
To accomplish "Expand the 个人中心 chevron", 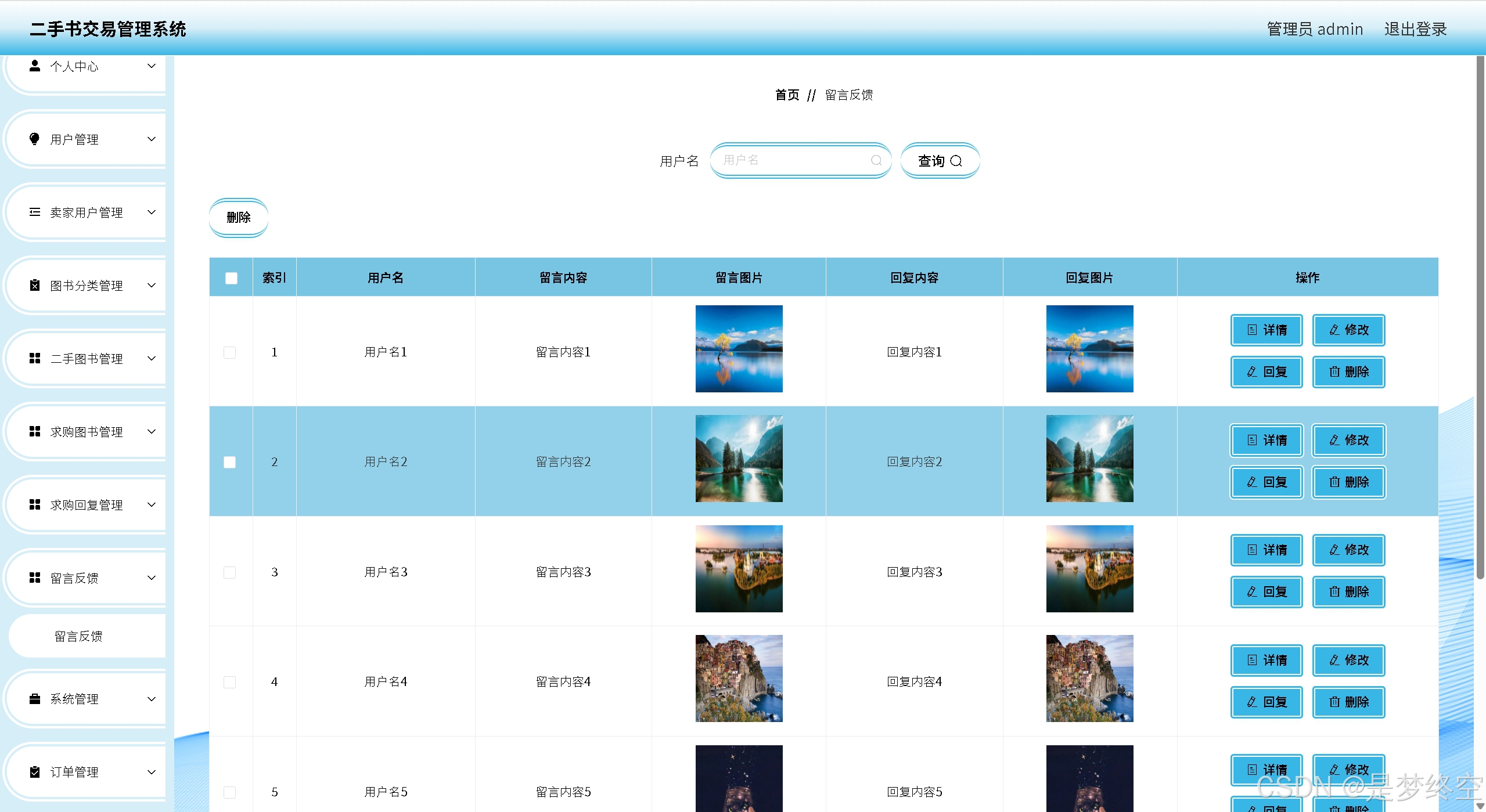I will coord(151,66).
